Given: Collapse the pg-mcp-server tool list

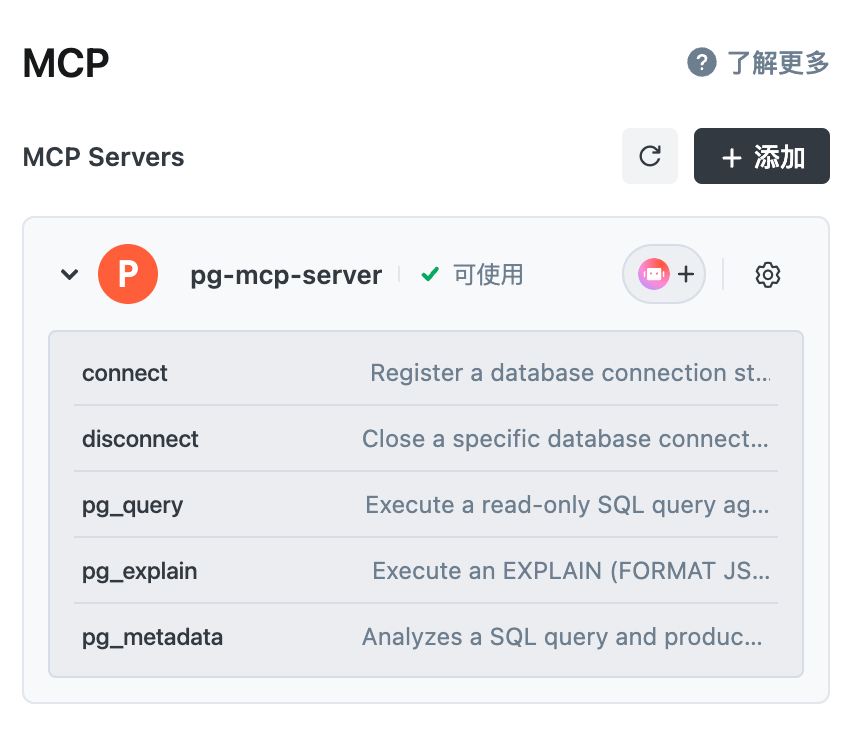Looking at the screenshot, I should (x=69, y=275).
